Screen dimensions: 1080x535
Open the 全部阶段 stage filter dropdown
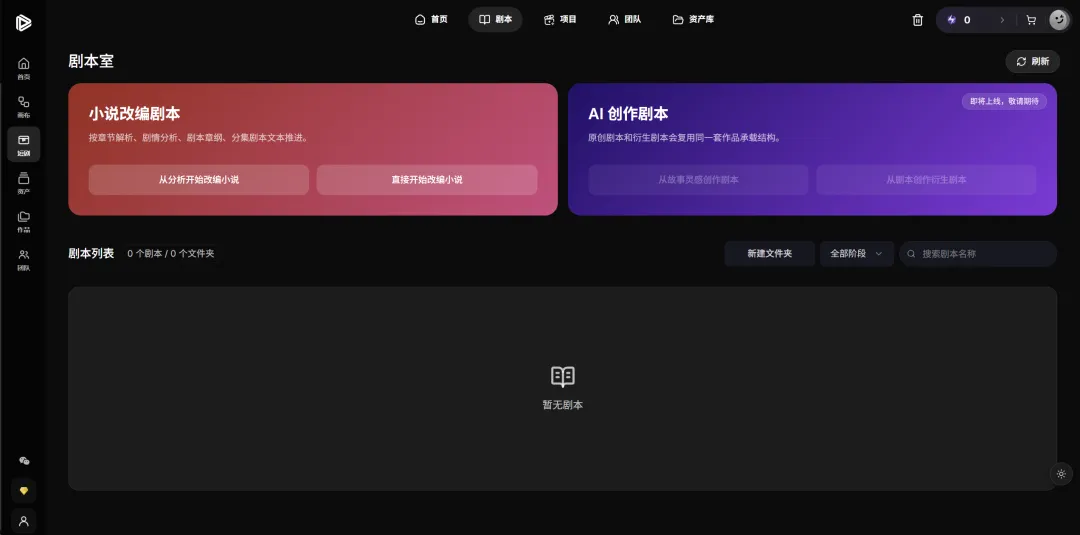[x=857, y=253]
